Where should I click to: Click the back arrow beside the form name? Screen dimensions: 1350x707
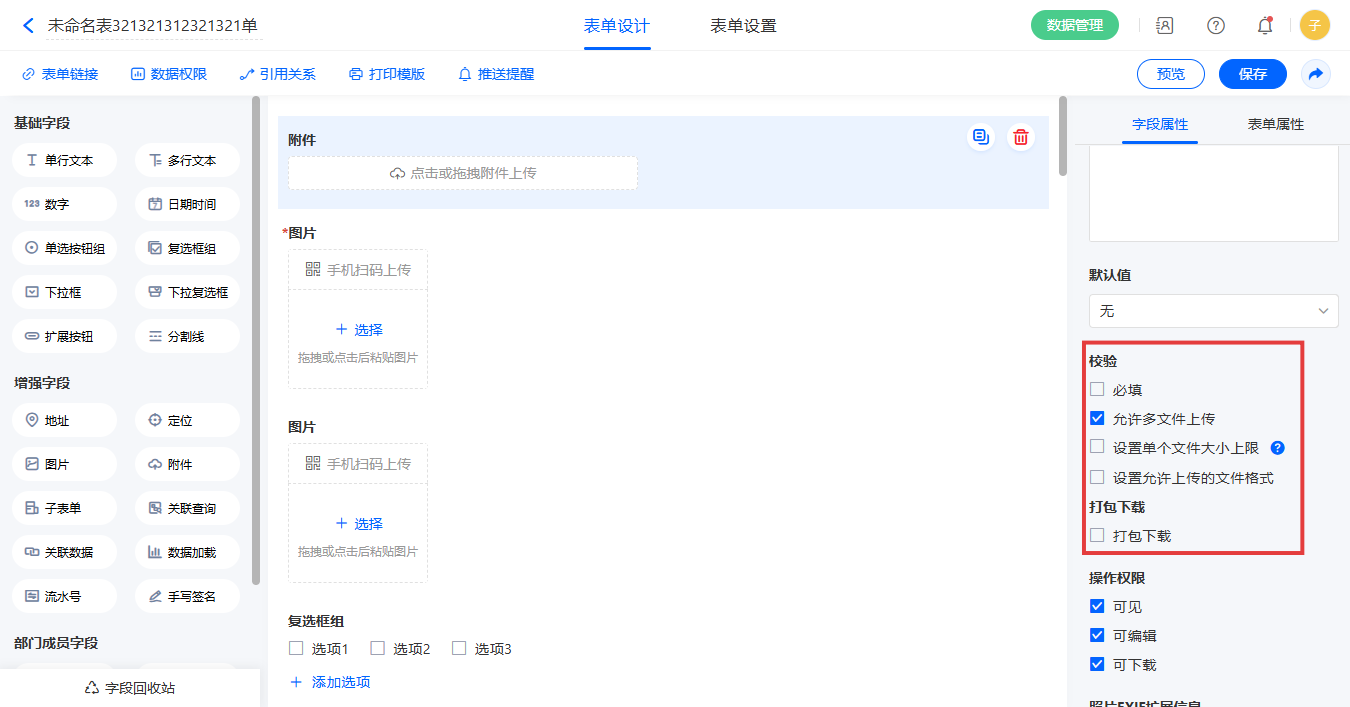(28, 26)
